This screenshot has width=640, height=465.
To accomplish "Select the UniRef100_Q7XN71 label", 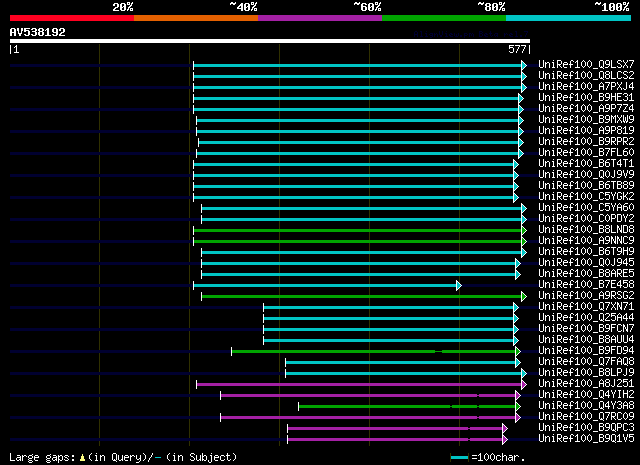I will [586, 307].
